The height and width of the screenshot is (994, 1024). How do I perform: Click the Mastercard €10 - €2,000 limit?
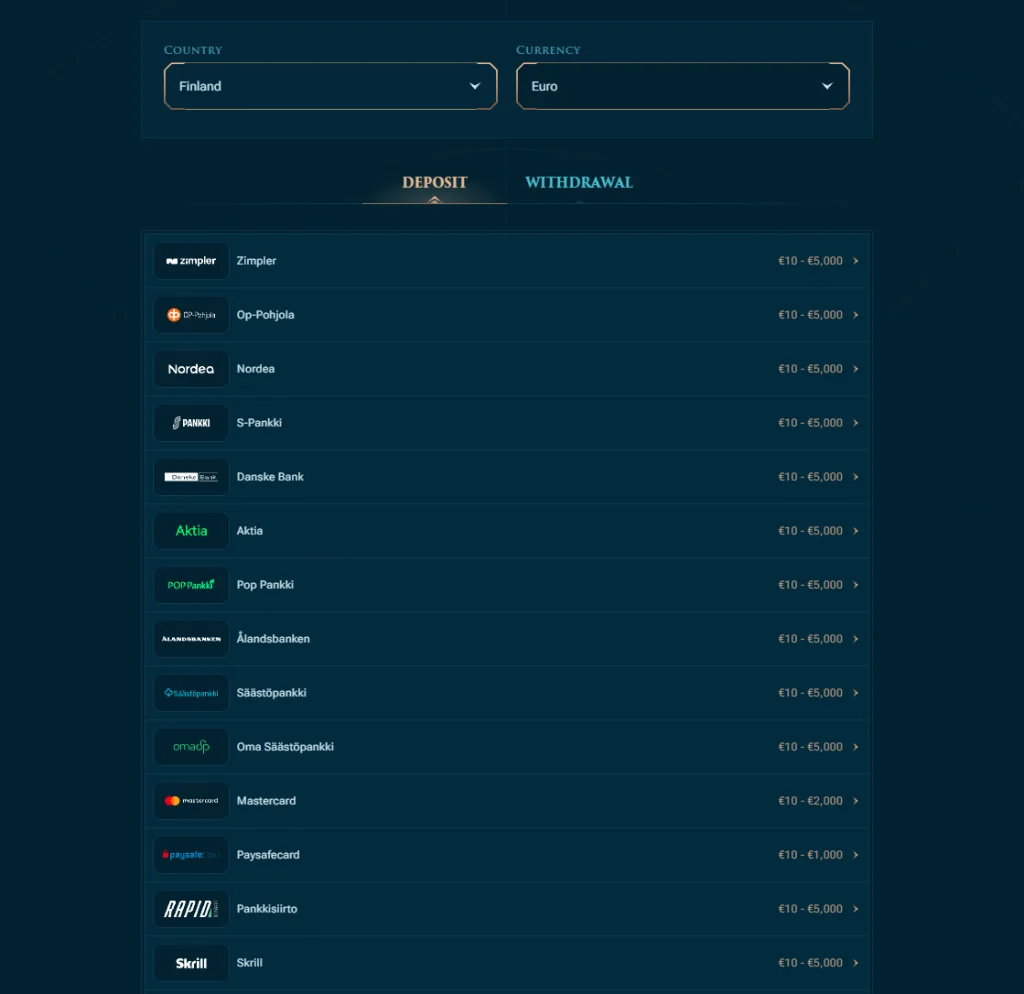[x=810, y=801]
